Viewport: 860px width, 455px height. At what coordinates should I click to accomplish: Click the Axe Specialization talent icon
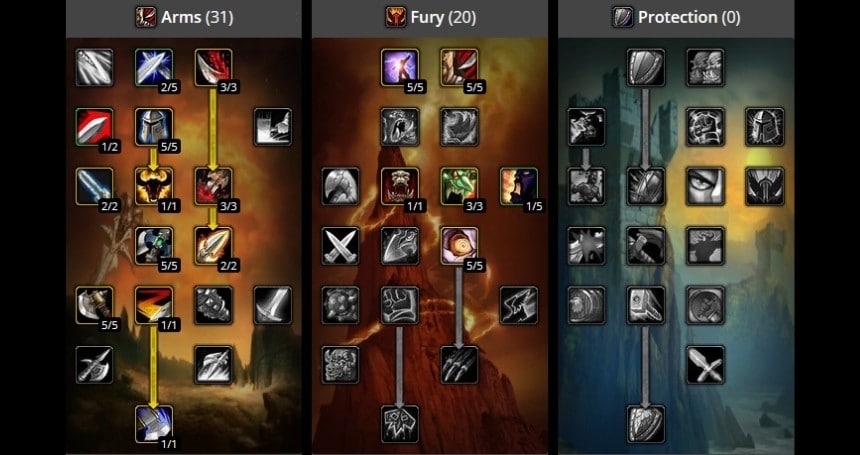click(94, 305)
